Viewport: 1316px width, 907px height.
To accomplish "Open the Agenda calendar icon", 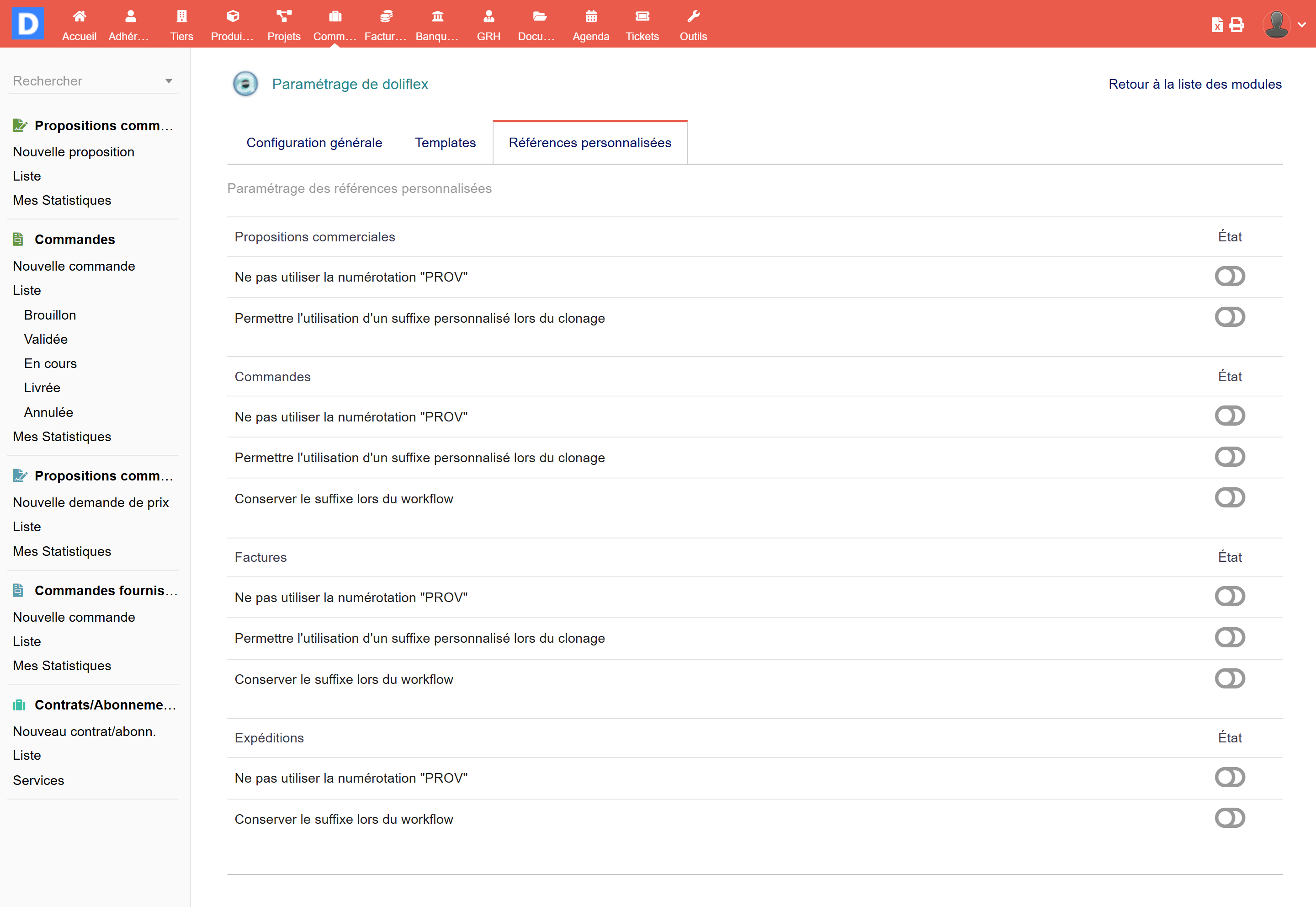I will click(591, 16).
